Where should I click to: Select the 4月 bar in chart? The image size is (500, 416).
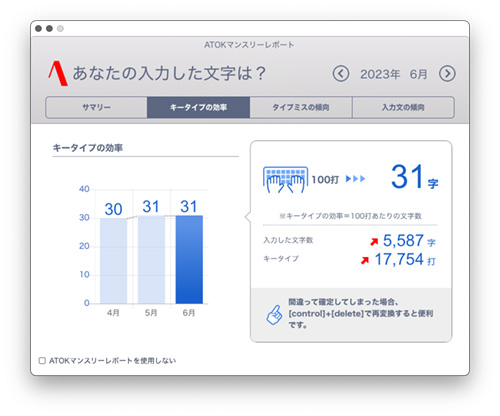pyautogui.click(x=113, y=261)
